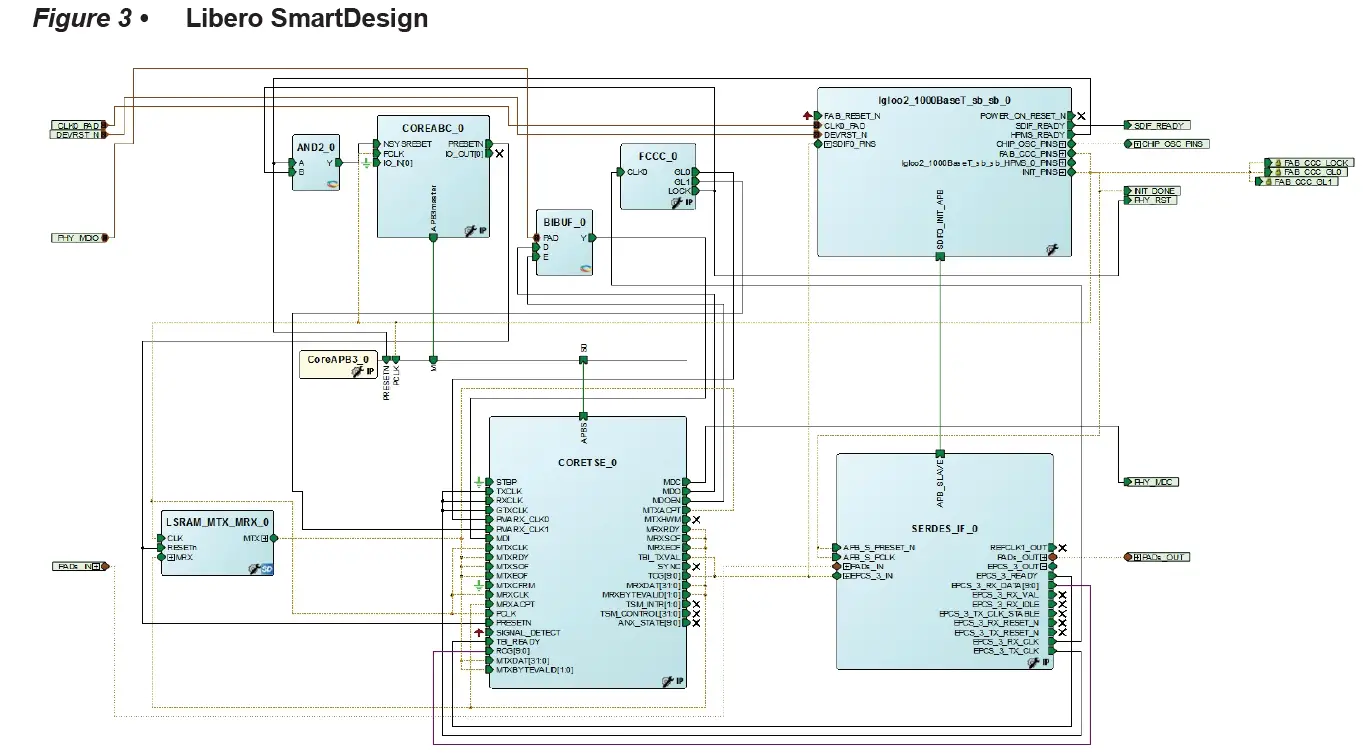Click the colored swirl symbol on AND2_0

coord(333,184)
